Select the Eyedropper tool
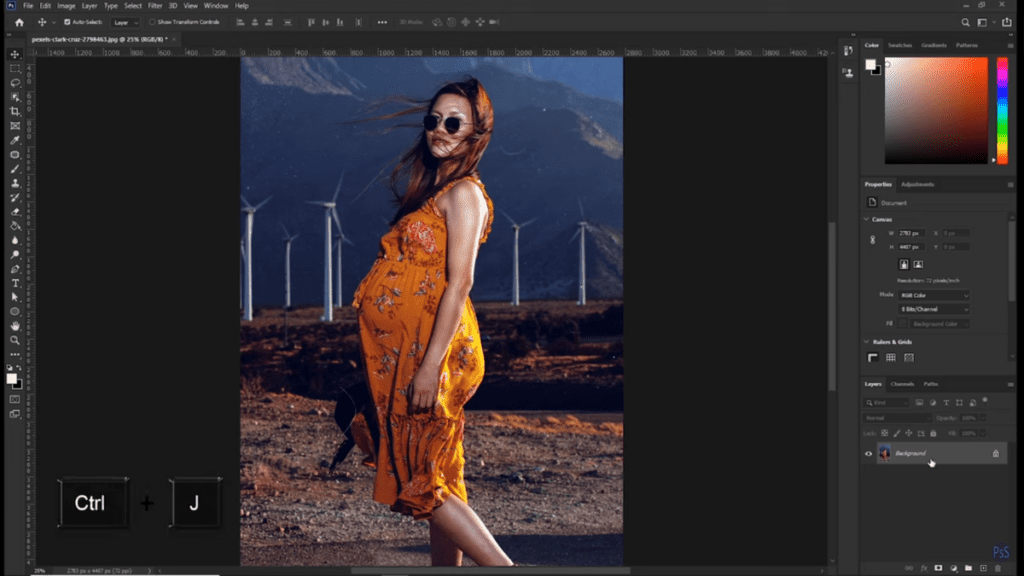 (13, 139)
